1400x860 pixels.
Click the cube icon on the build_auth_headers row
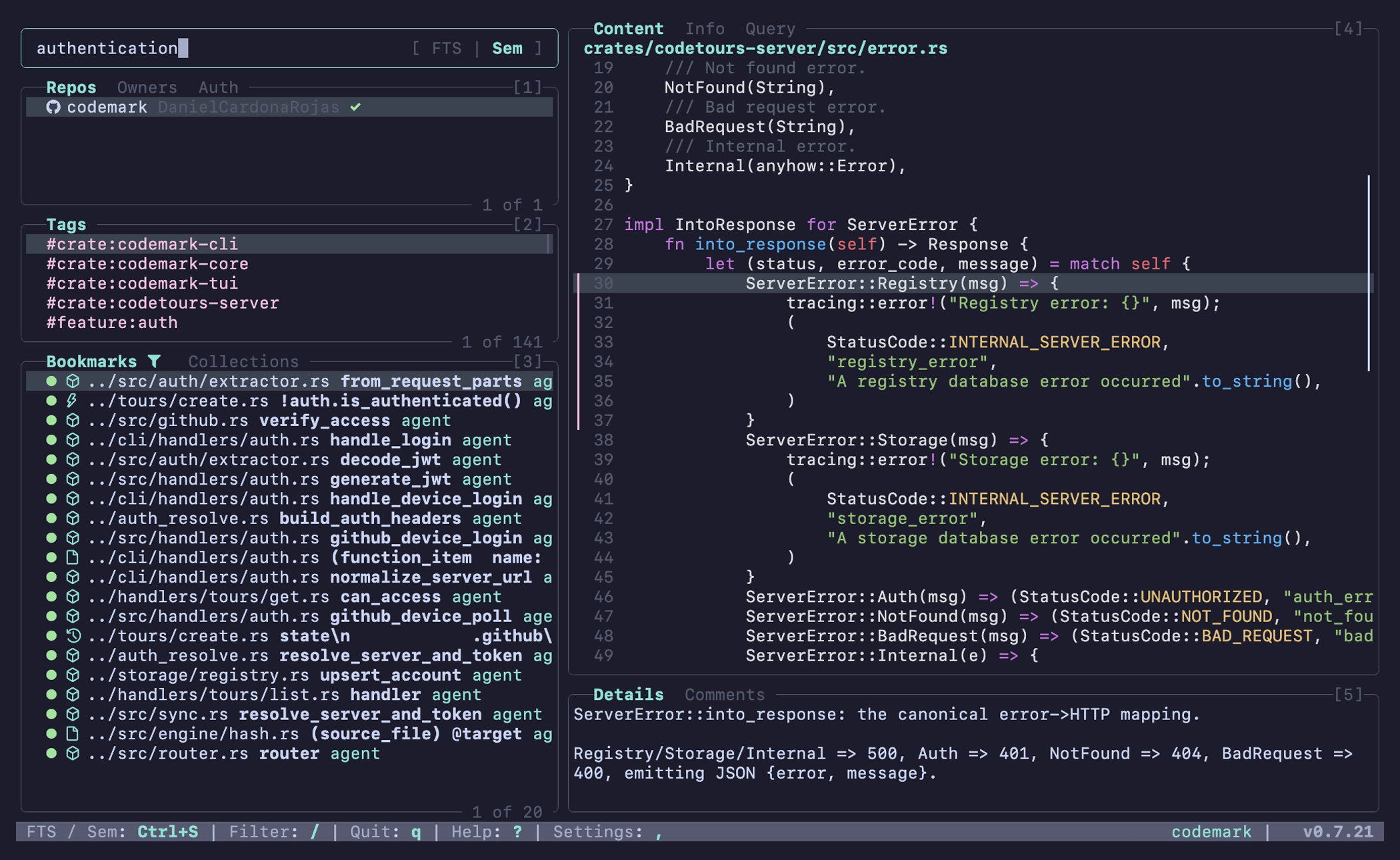[73, 519]
